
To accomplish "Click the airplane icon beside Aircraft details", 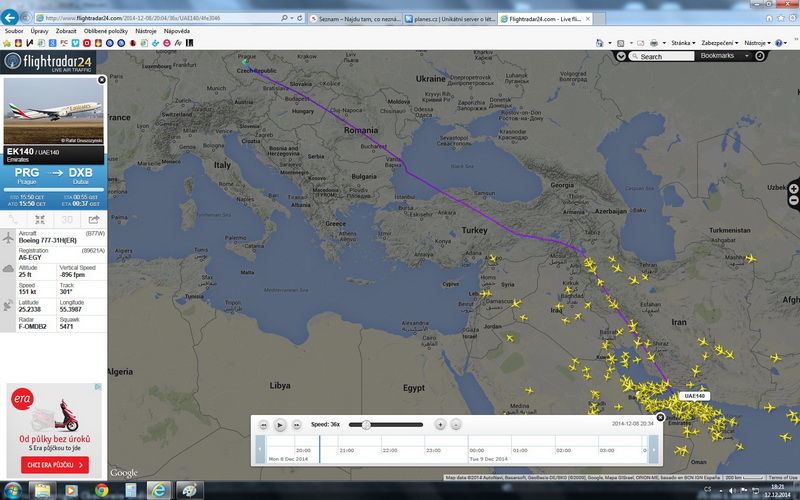I will coord(8,237).
